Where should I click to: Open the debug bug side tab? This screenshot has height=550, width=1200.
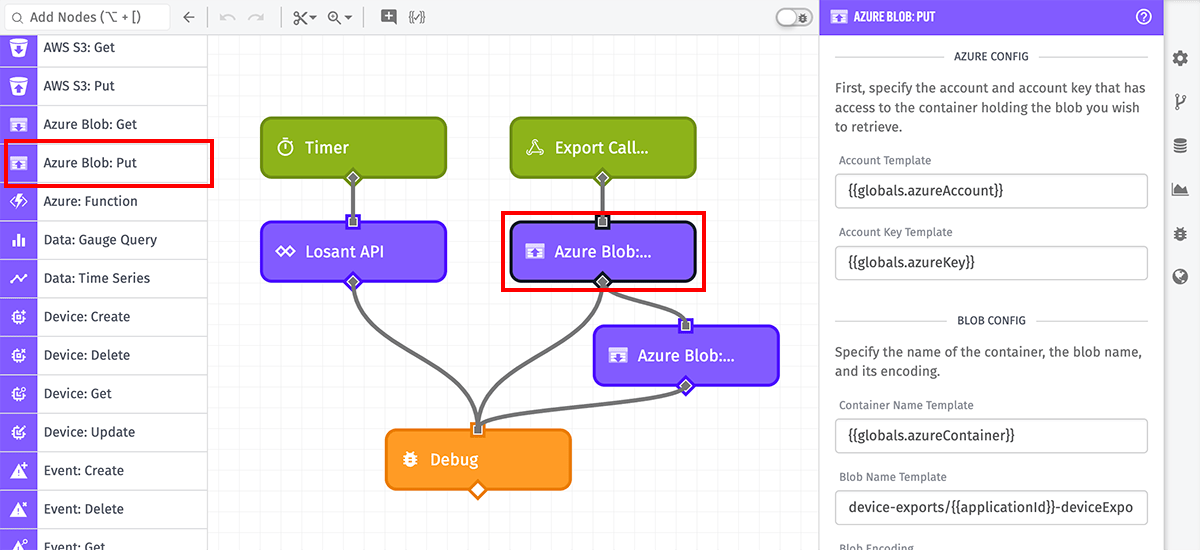tap(1180, 233)
